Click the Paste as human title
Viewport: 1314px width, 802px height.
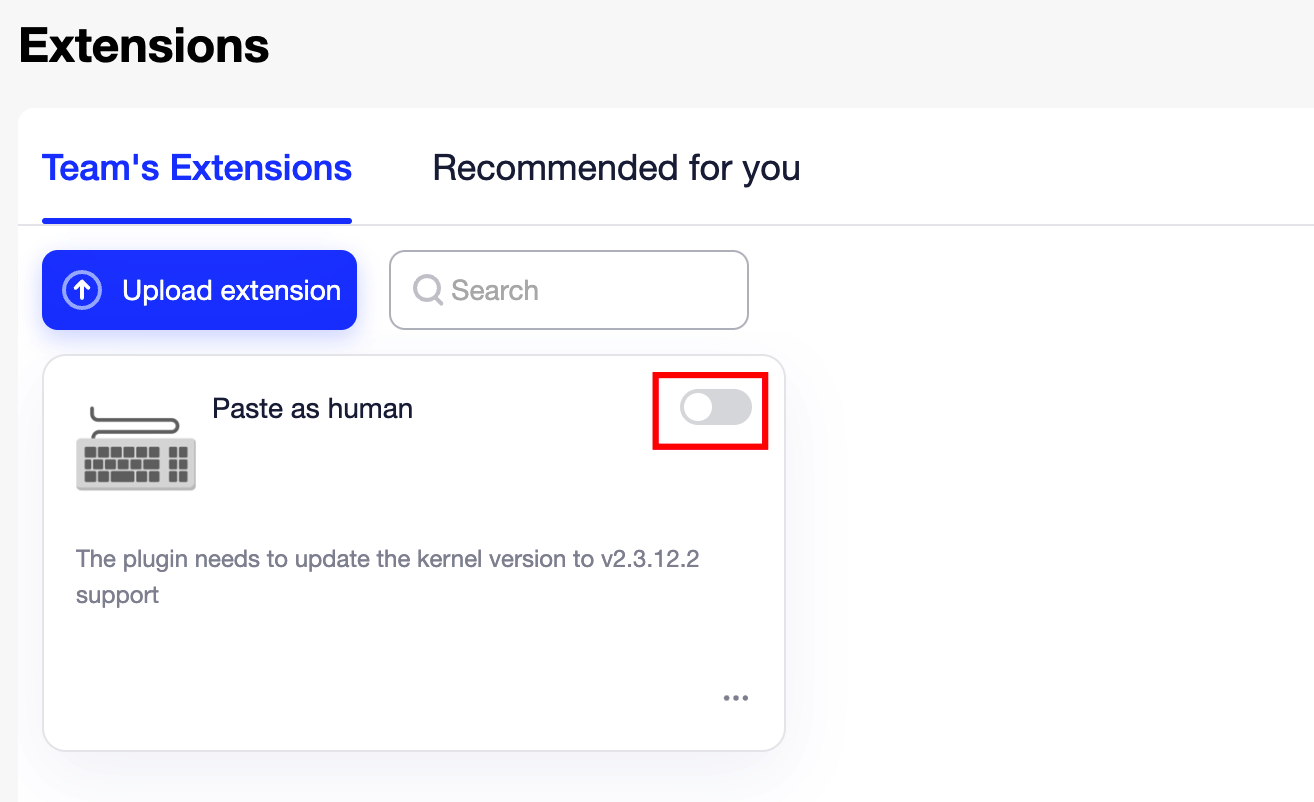312,408
